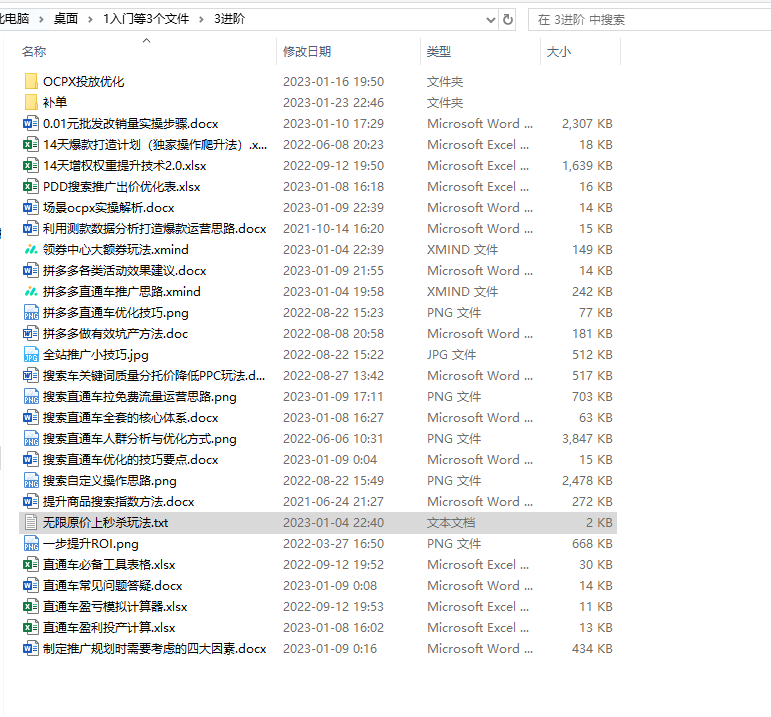This screenshot has height=717, width=771.
Task: Click the 在 3进阶 中搜索 search box
Action: pos(649,20)
